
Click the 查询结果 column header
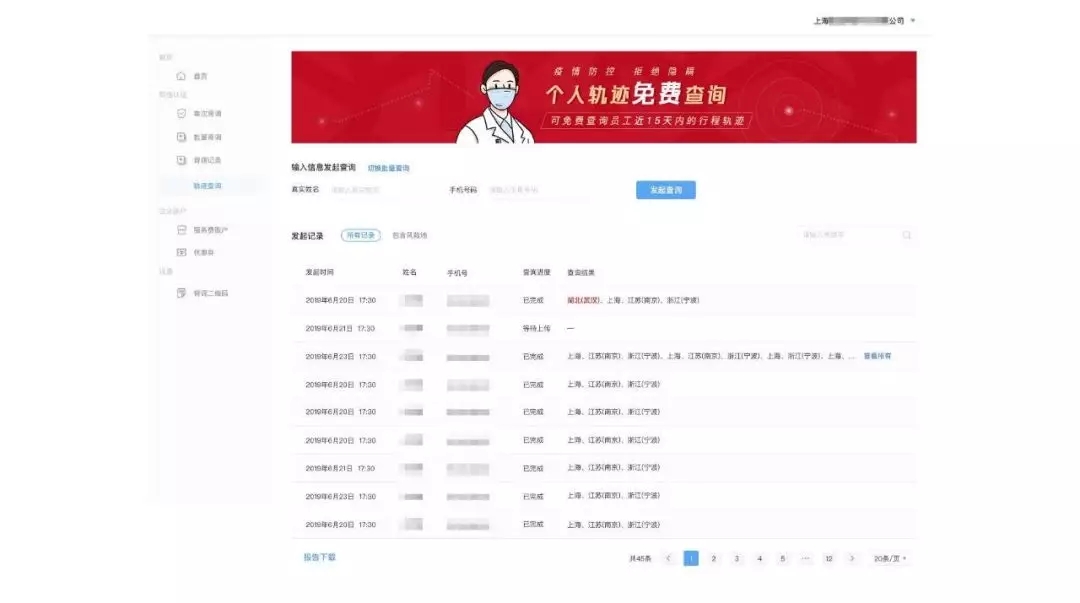[581, 273]
